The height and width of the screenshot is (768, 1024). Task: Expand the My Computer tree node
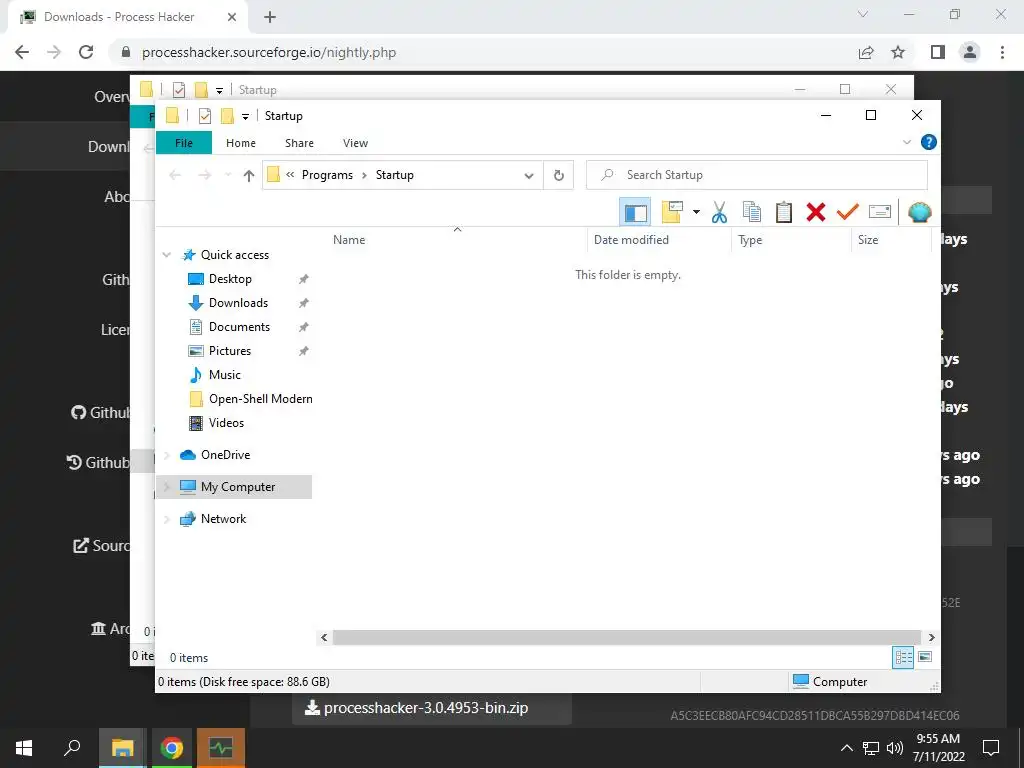click(x=167, y=487)
